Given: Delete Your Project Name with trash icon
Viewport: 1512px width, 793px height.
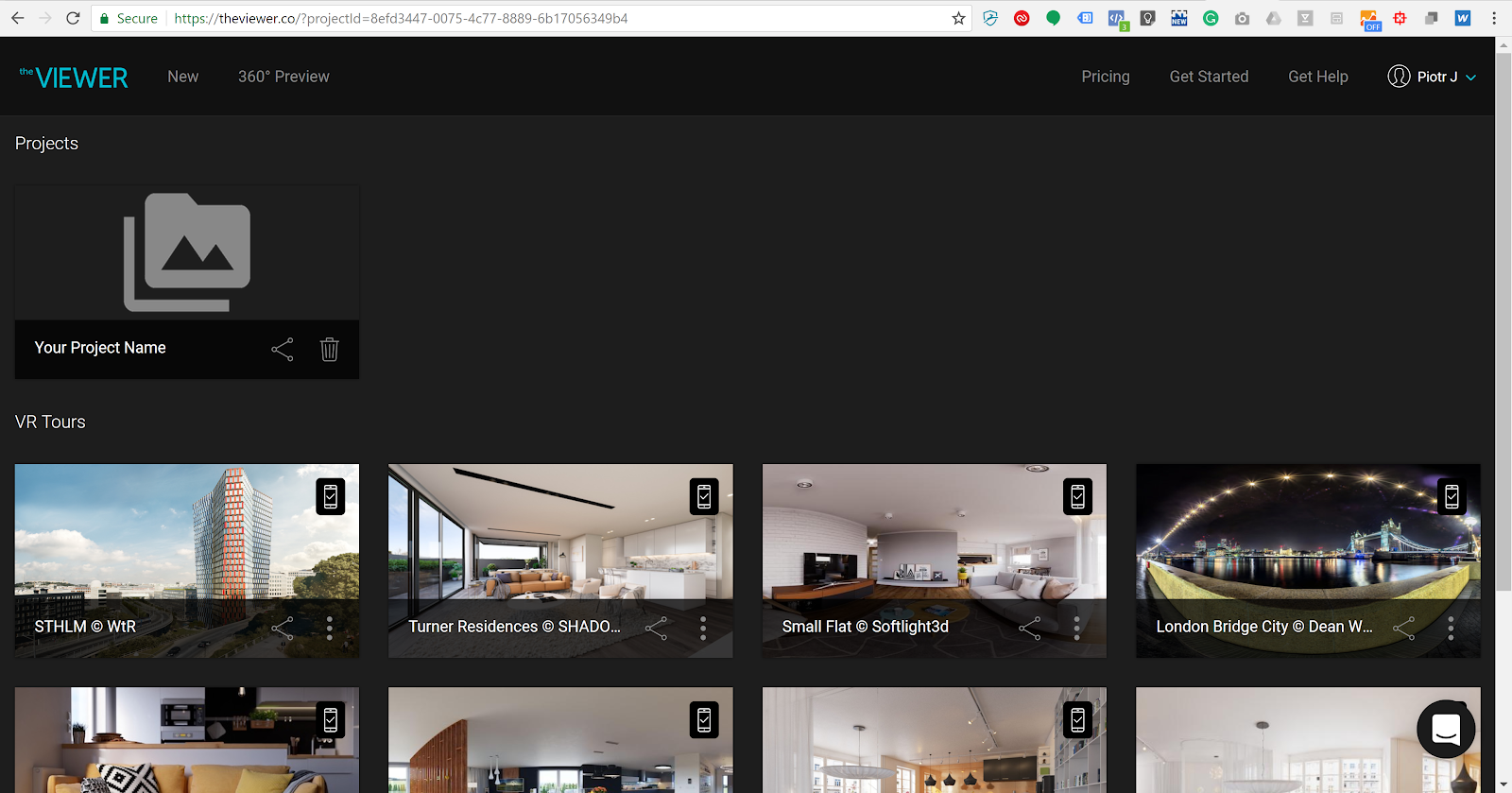Looking at the screenshot, I should (329, 349).
